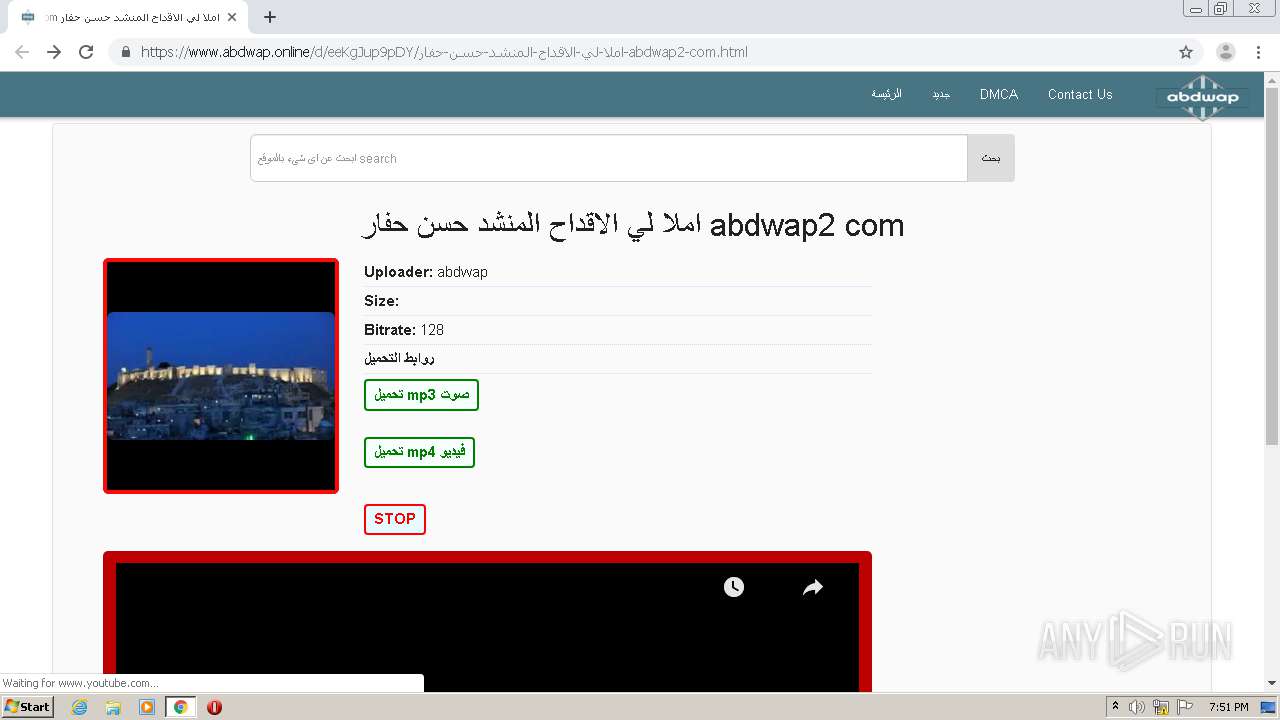Open the abdwap logo home link

click(x=1203, y=97)
